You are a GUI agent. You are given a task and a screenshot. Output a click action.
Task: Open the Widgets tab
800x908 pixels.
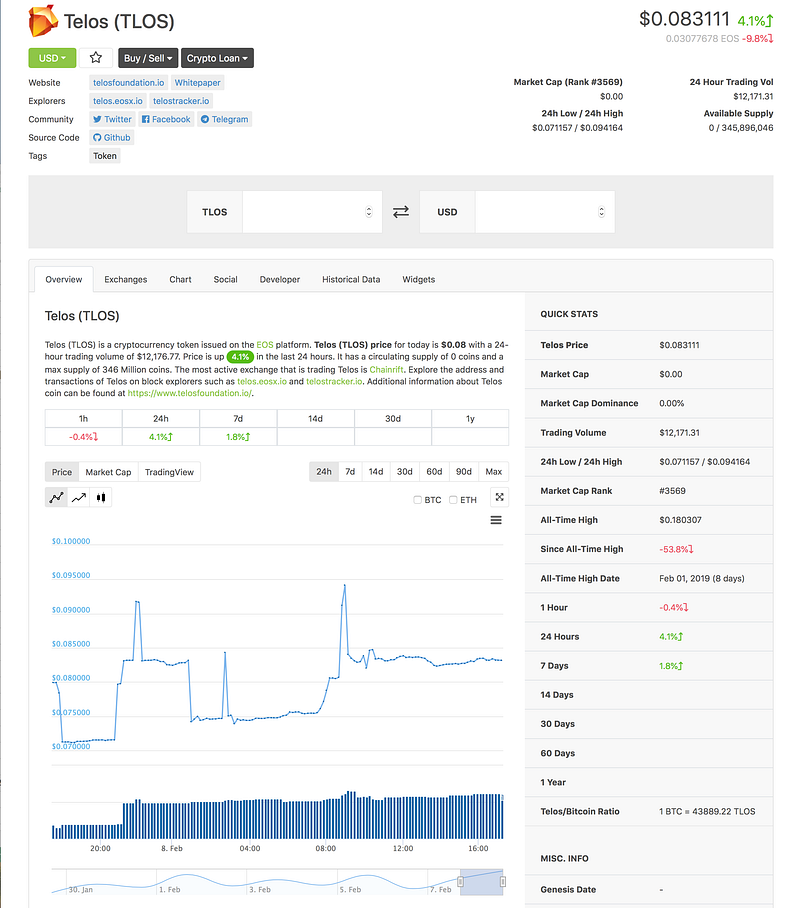coord(419,279)
